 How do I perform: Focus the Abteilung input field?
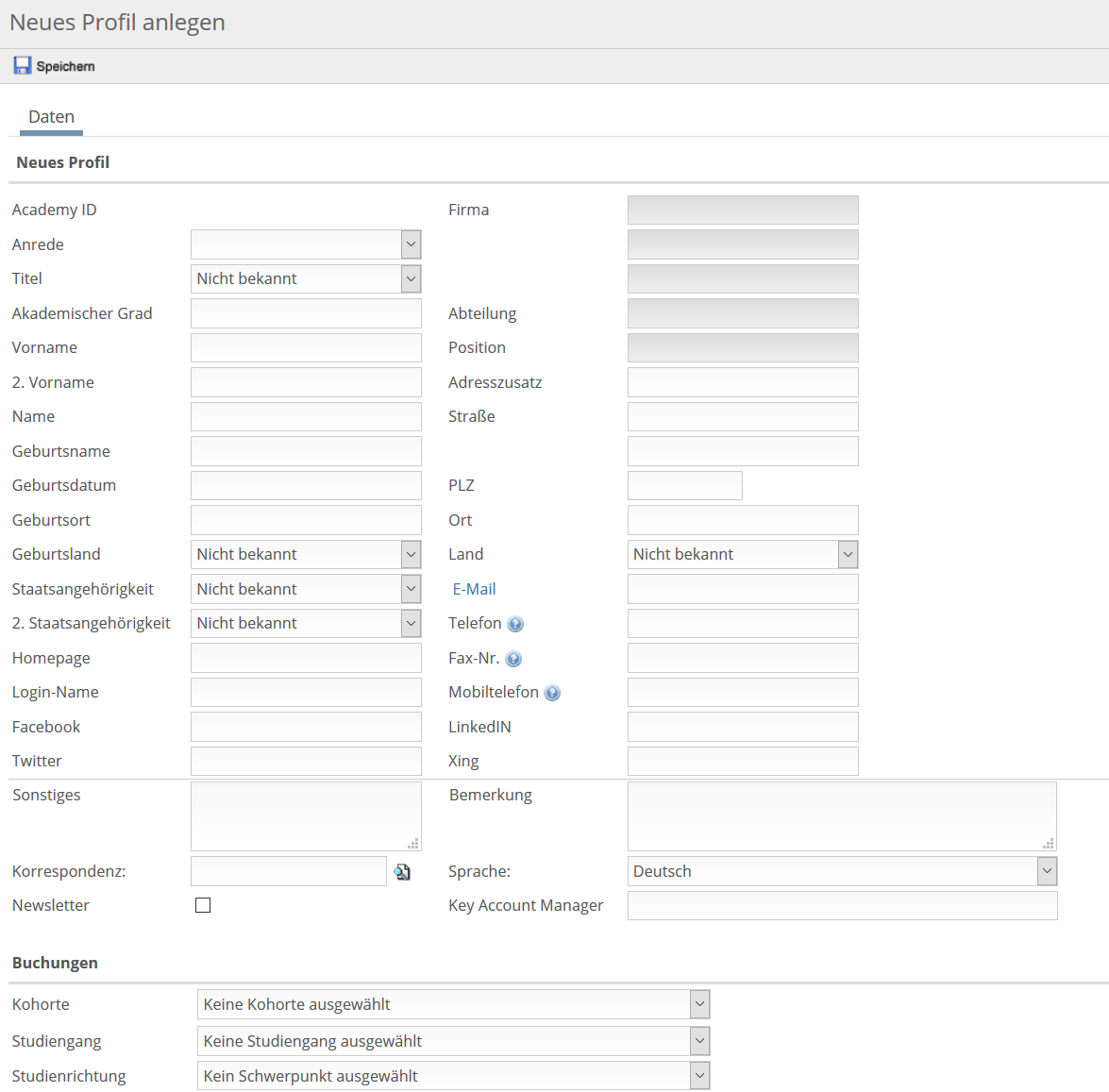743,313
